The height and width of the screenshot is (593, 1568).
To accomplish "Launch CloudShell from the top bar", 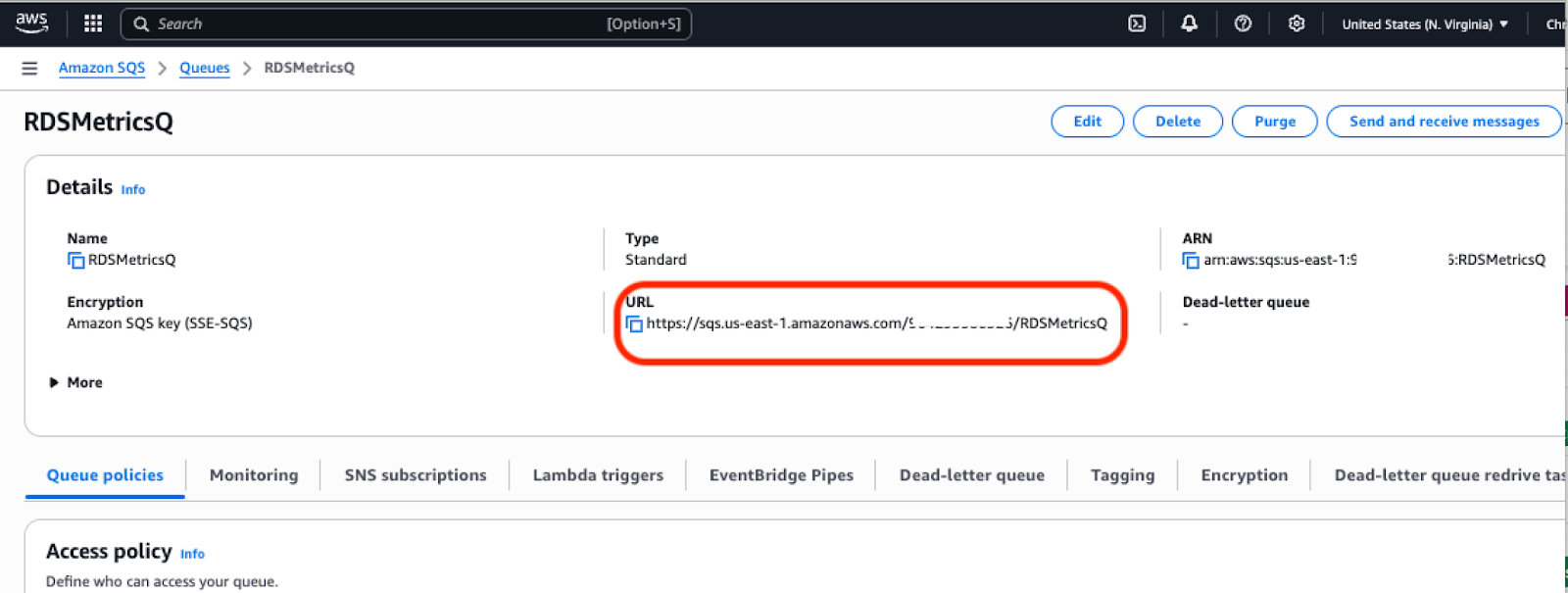I will (1137, 24).
